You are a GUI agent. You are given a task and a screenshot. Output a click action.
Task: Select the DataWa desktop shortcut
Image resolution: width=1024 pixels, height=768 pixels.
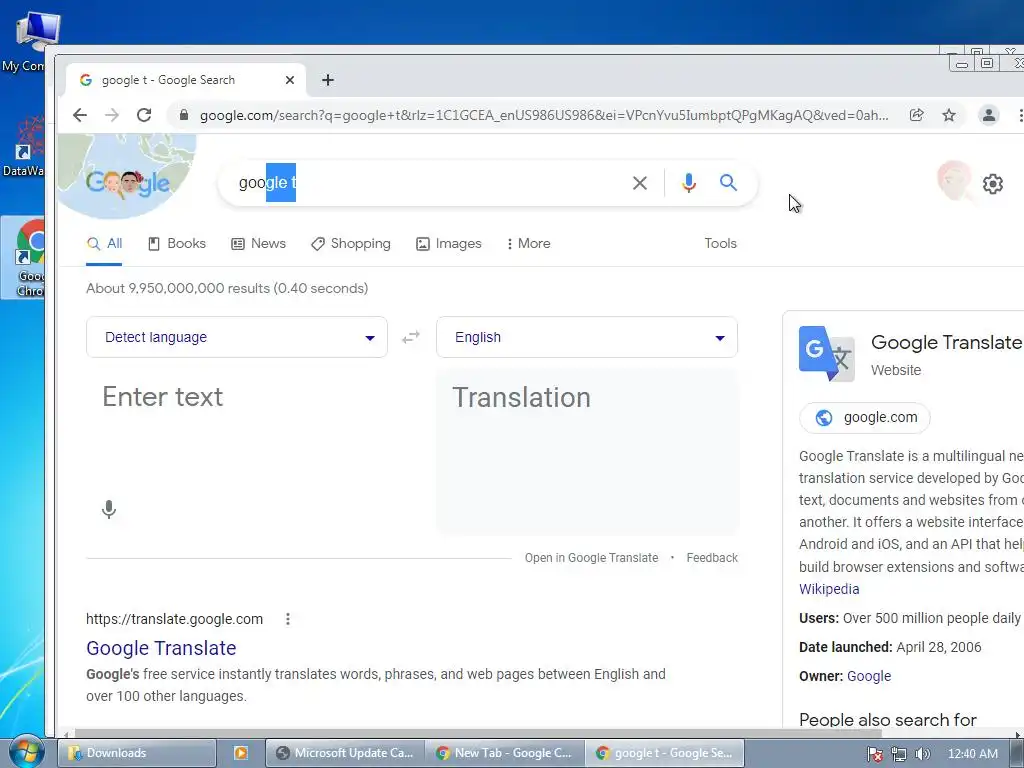coord(24,146)
